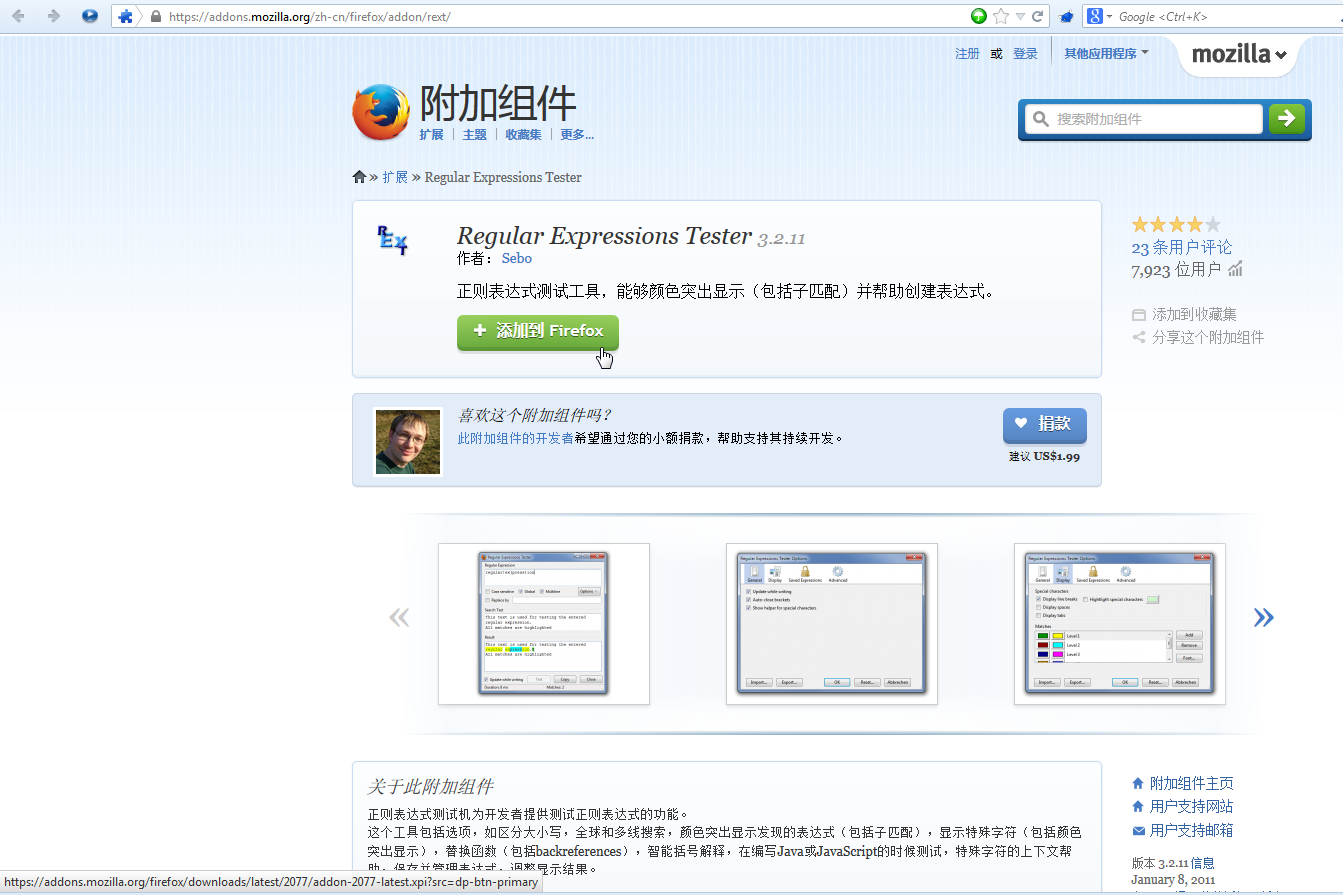The height and width of the screenshot is (895, 1343).
Task: Click the 捐款 donate button
Action: (x=1044, y=424)
